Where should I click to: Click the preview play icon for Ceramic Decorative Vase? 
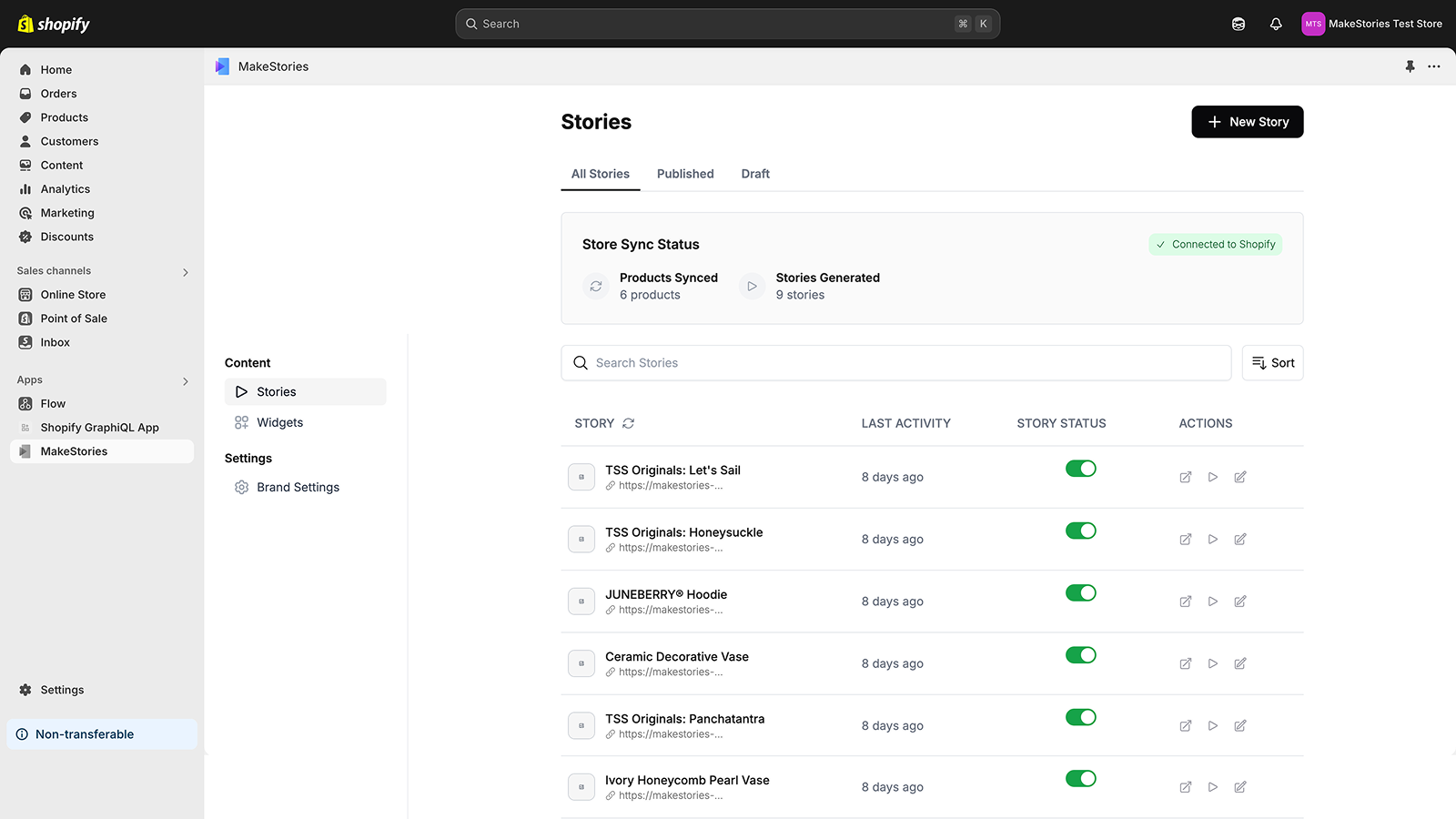point(1212,663)
